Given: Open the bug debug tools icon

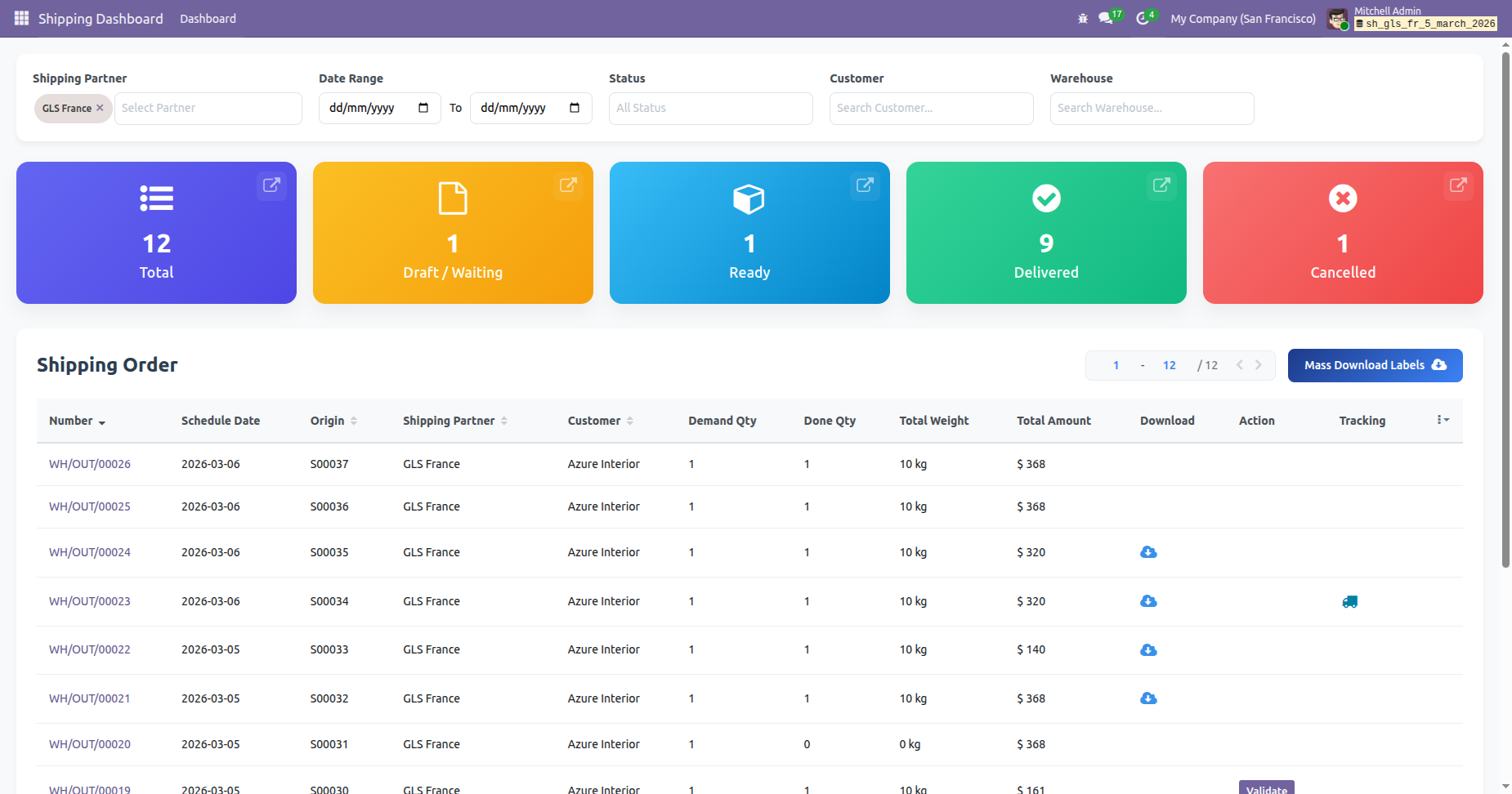Looking at the screenshot, I should 1083,18.
